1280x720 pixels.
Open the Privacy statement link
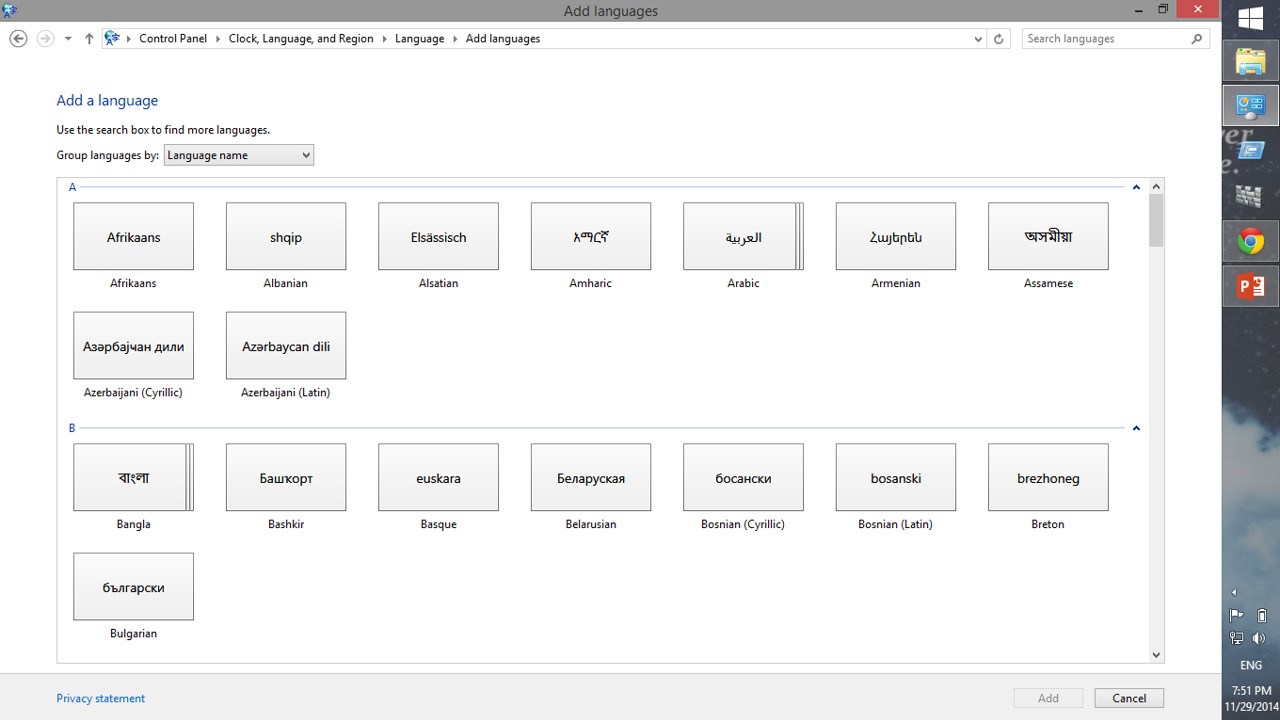point(101,698)
